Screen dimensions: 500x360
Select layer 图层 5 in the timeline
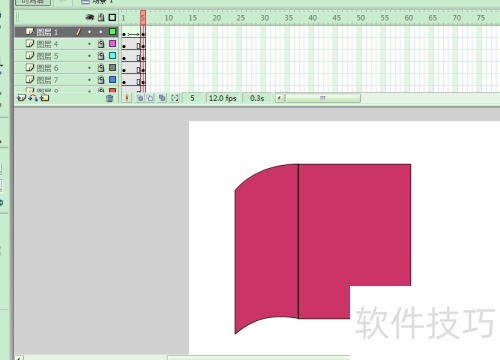[x=66, y=56]
